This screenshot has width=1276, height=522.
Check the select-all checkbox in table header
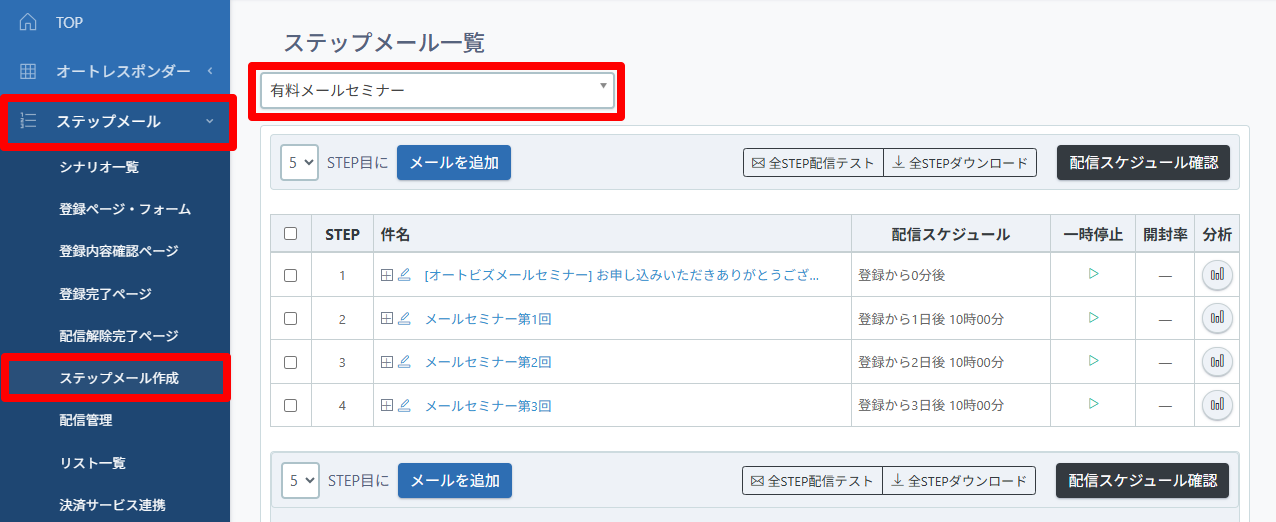pyautogui.click(x=291, y=234)
